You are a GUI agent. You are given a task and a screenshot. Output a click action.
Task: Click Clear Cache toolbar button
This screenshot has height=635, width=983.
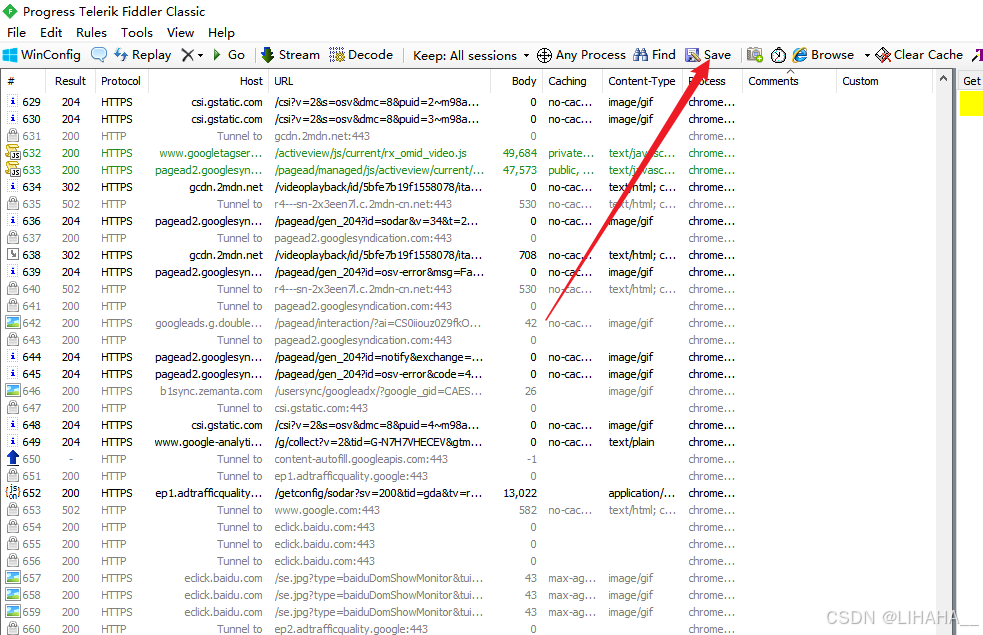pos(919,55)
